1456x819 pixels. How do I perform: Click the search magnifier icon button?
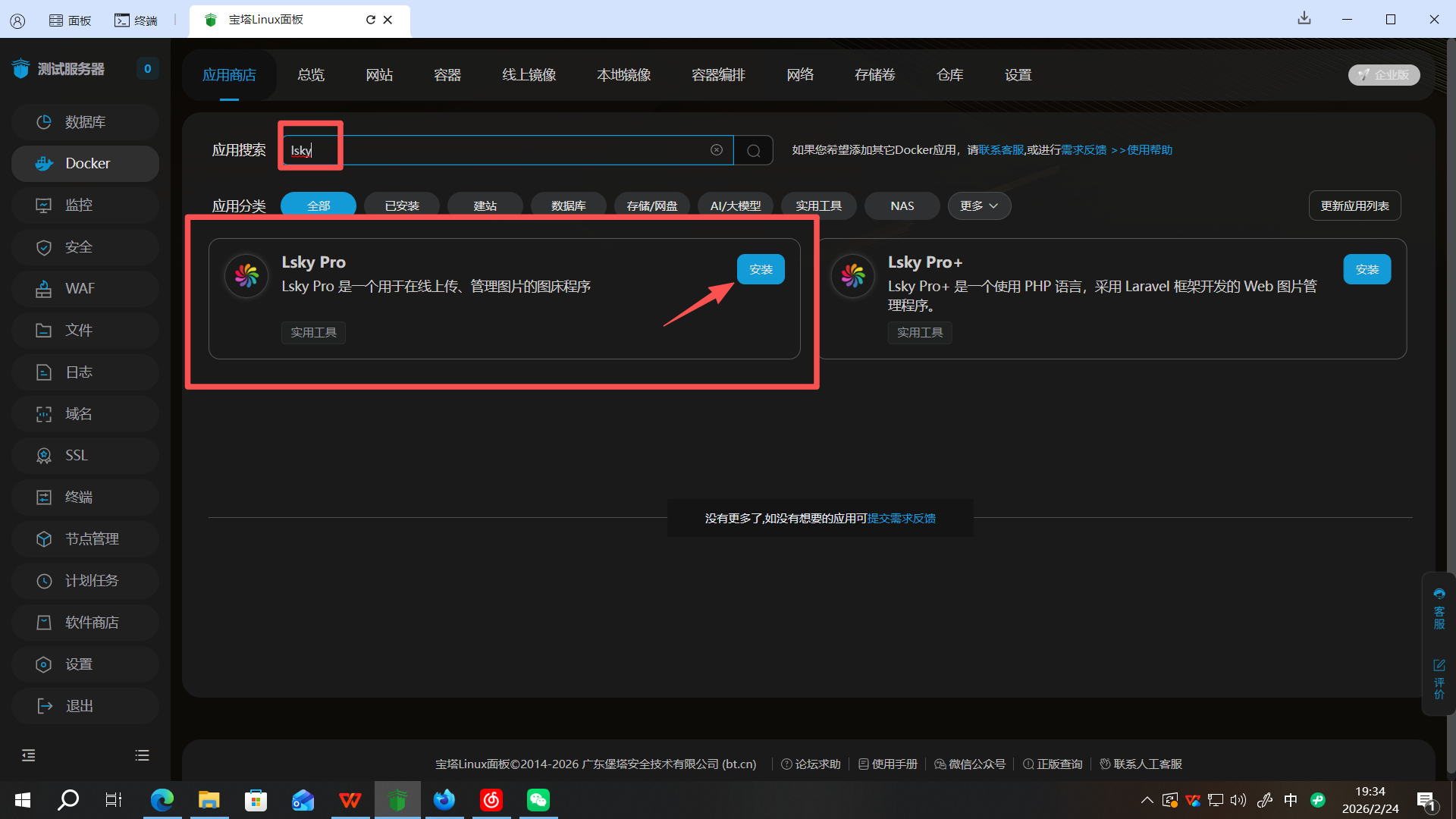(753, 150)
